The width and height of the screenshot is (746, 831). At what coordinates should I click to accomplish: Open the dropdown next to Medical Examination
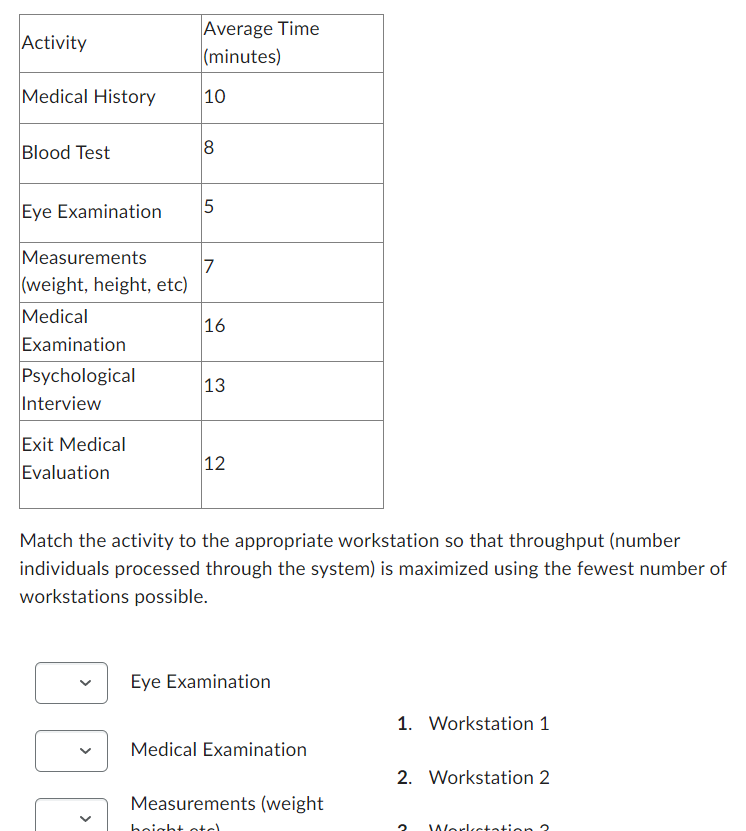pyautogui.click(x=71, y=751)
